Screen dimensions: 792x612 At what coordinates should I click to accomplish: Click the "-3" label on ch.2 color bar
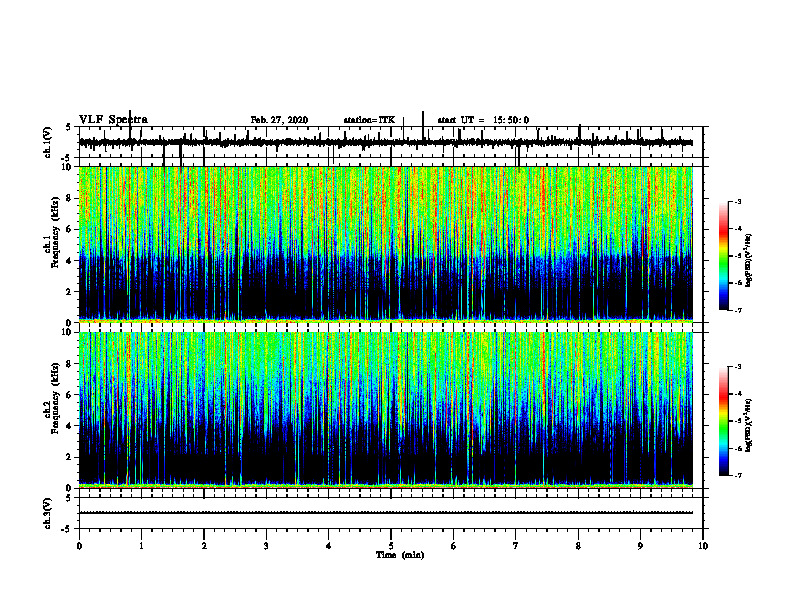pyautogui.click(x=737, y=367)
